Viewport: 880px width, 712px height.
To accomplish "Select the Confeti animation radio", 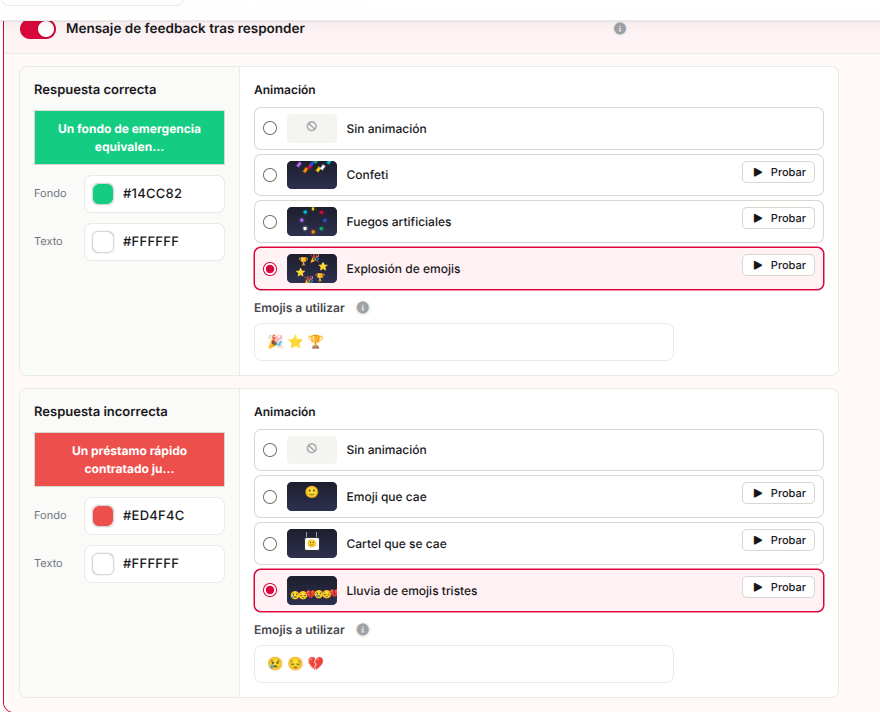I will click(270, 175).
